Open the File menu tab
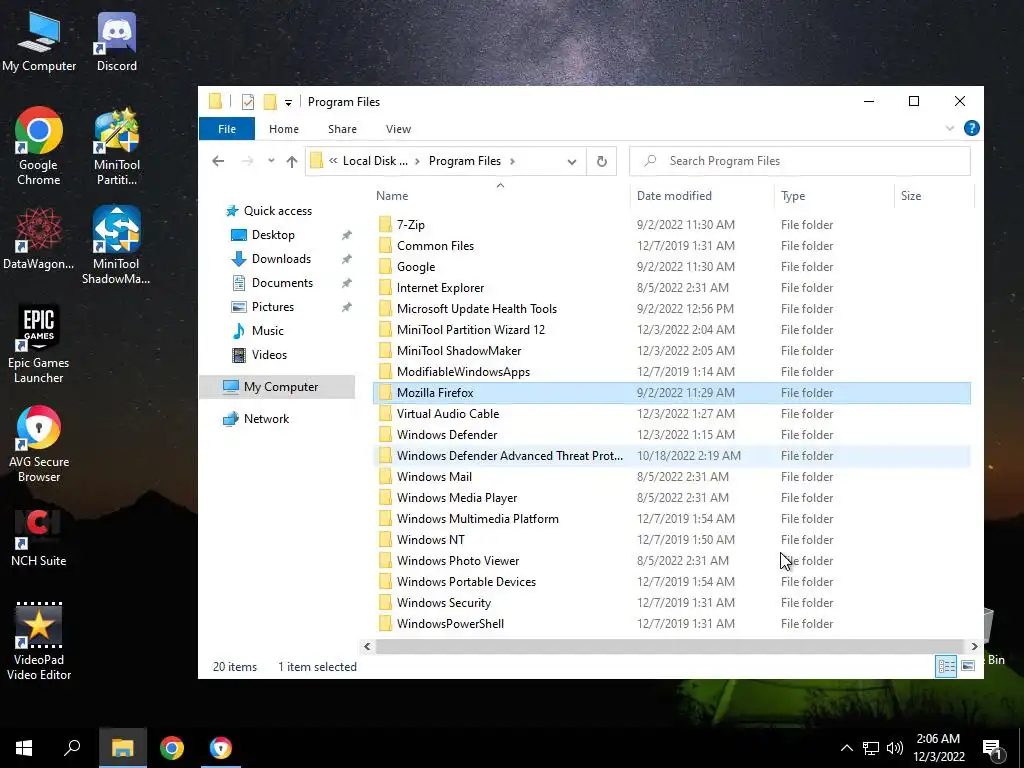 point(227,129)
